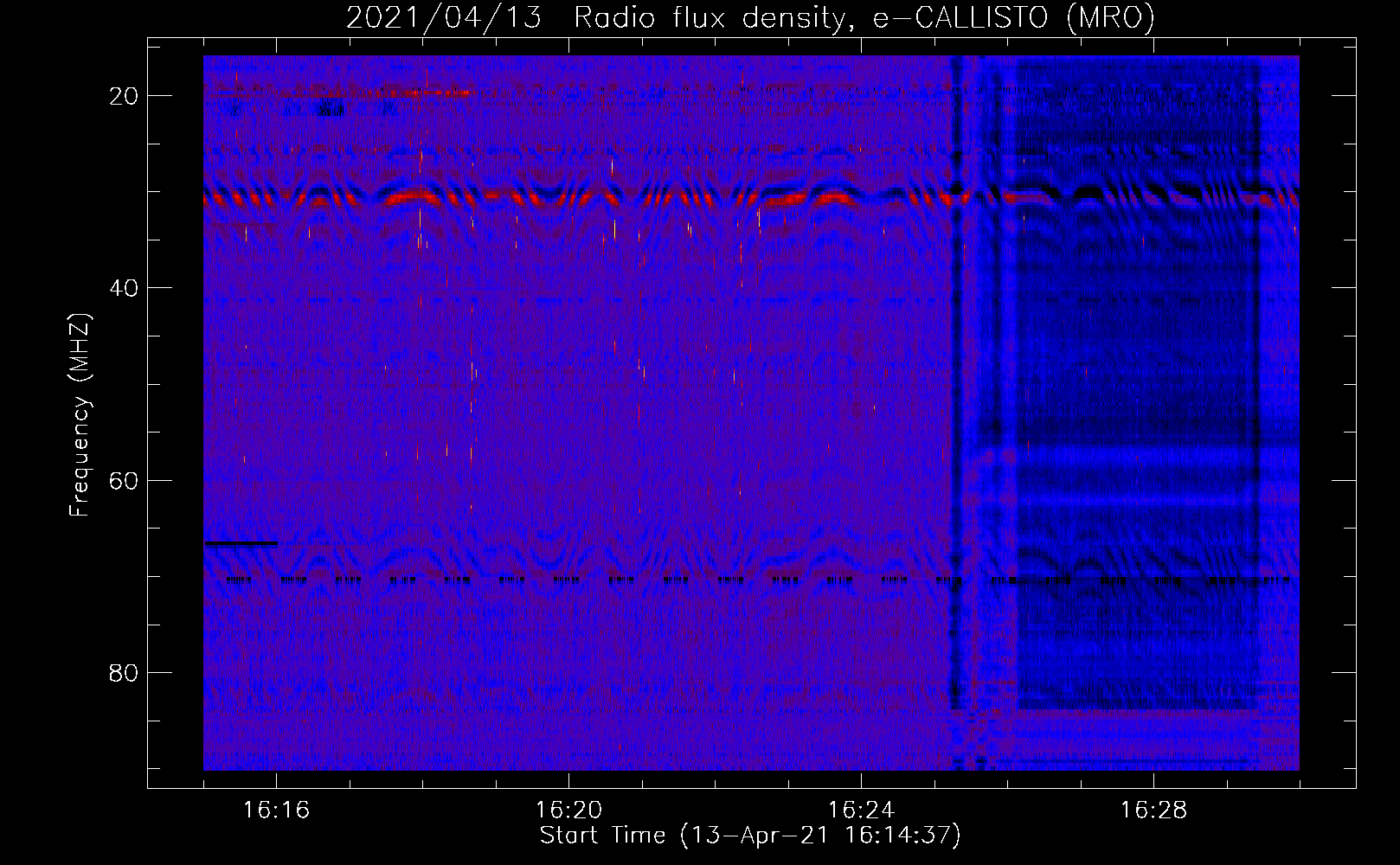
Task: Click the 'Start Time (13-Apr-21 16:14:37)' x-axis label
Action: point(750,836)
